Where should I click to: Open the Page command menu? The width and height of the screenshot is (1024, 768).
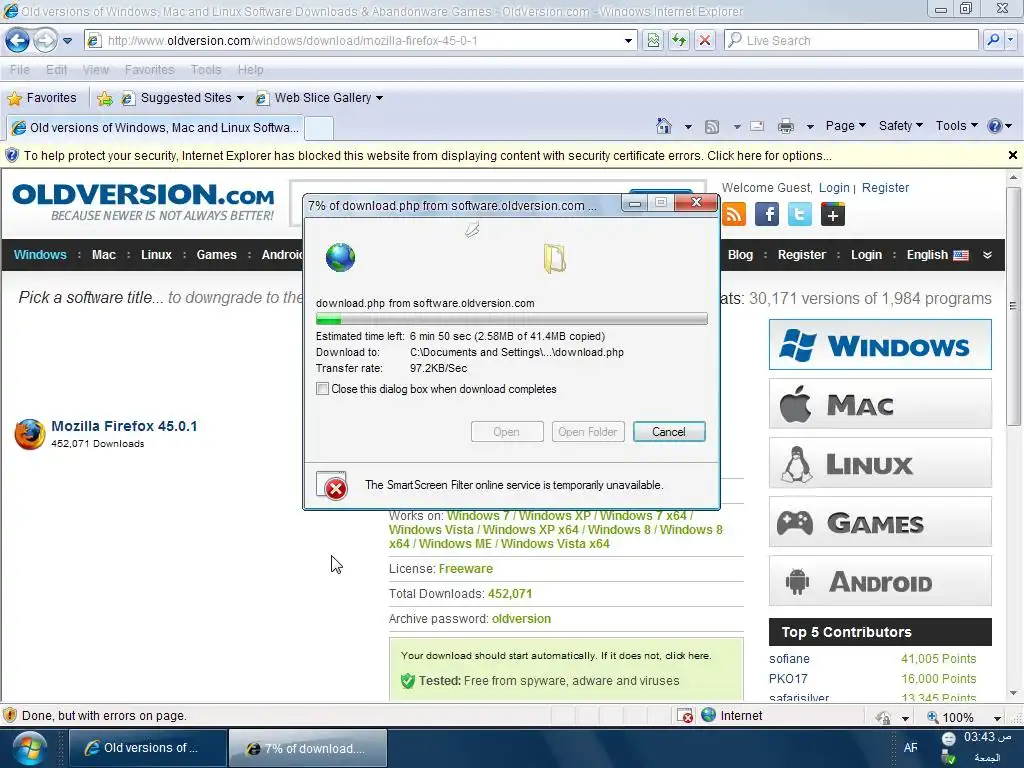tap(846, 125)
